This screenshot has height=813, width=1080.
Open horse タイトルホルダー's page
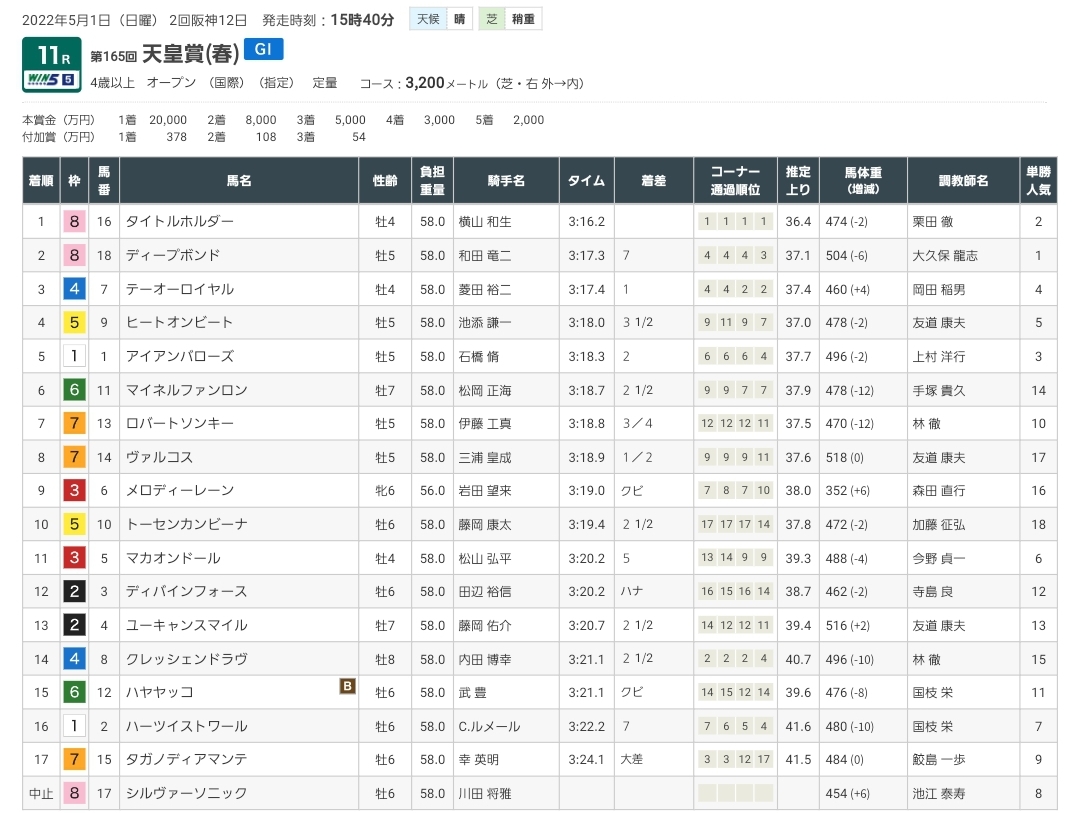(180, 222)
